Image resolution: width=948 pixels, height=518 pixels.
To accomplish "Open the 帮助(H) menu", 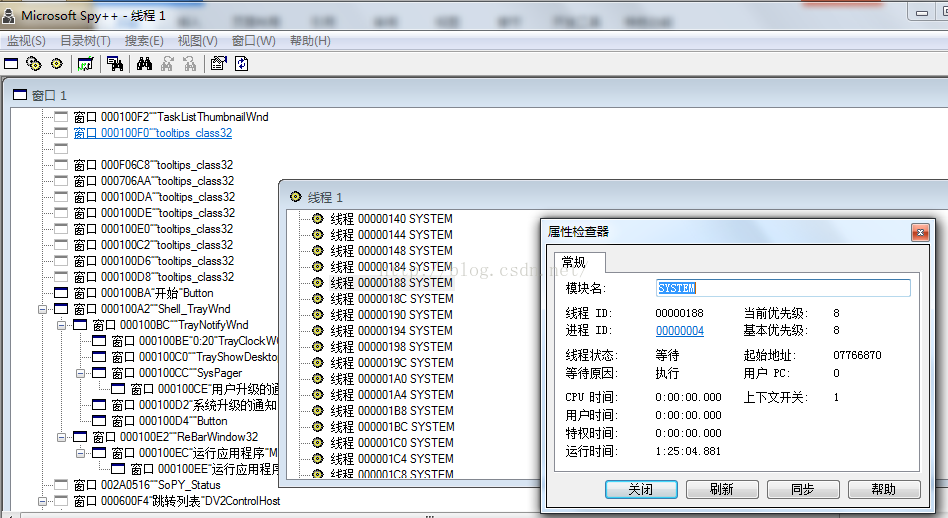I will [x=310, y=40].
